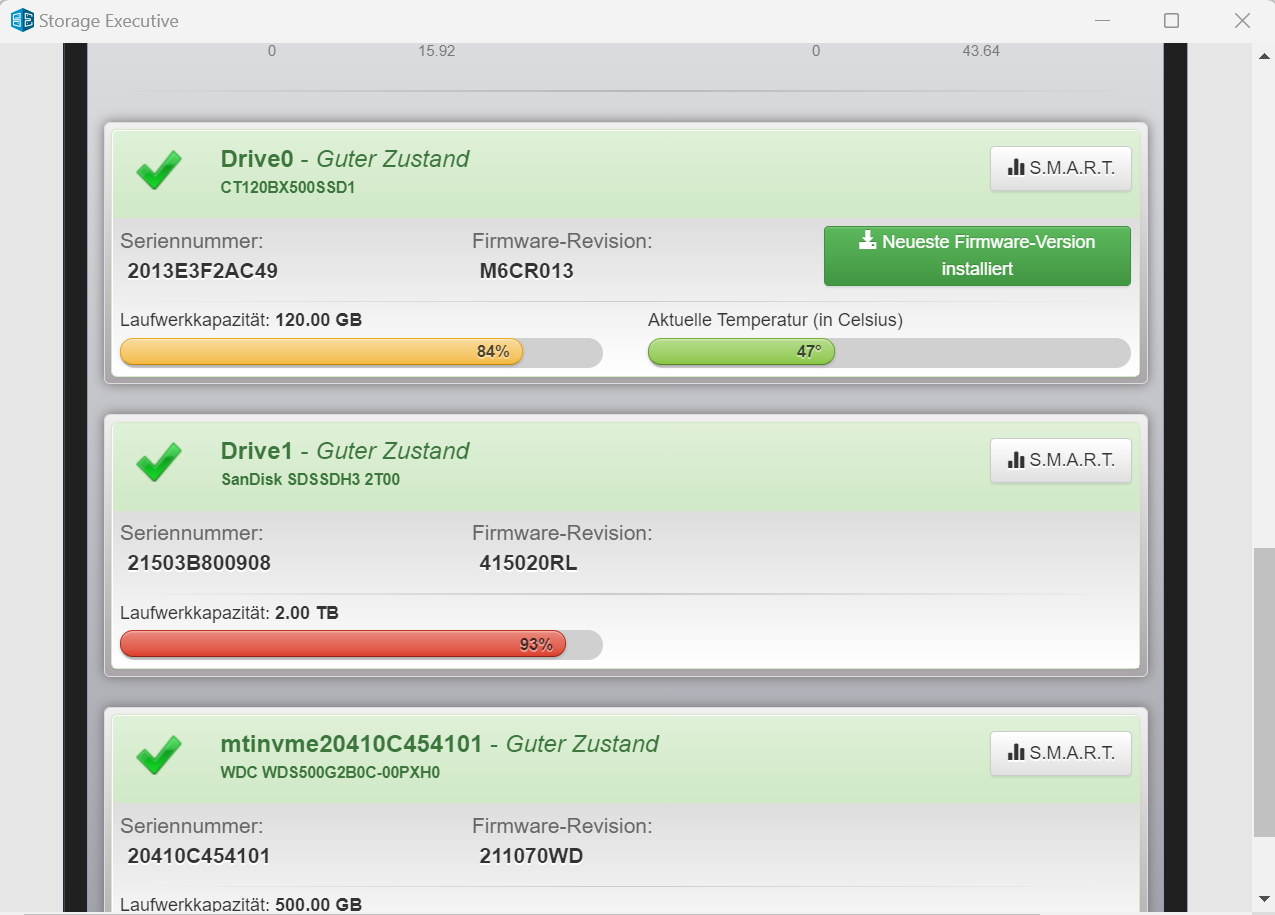Click the vertical scrollbar thumb
Screen dimensions: 1275x915
click(1264, 692)
